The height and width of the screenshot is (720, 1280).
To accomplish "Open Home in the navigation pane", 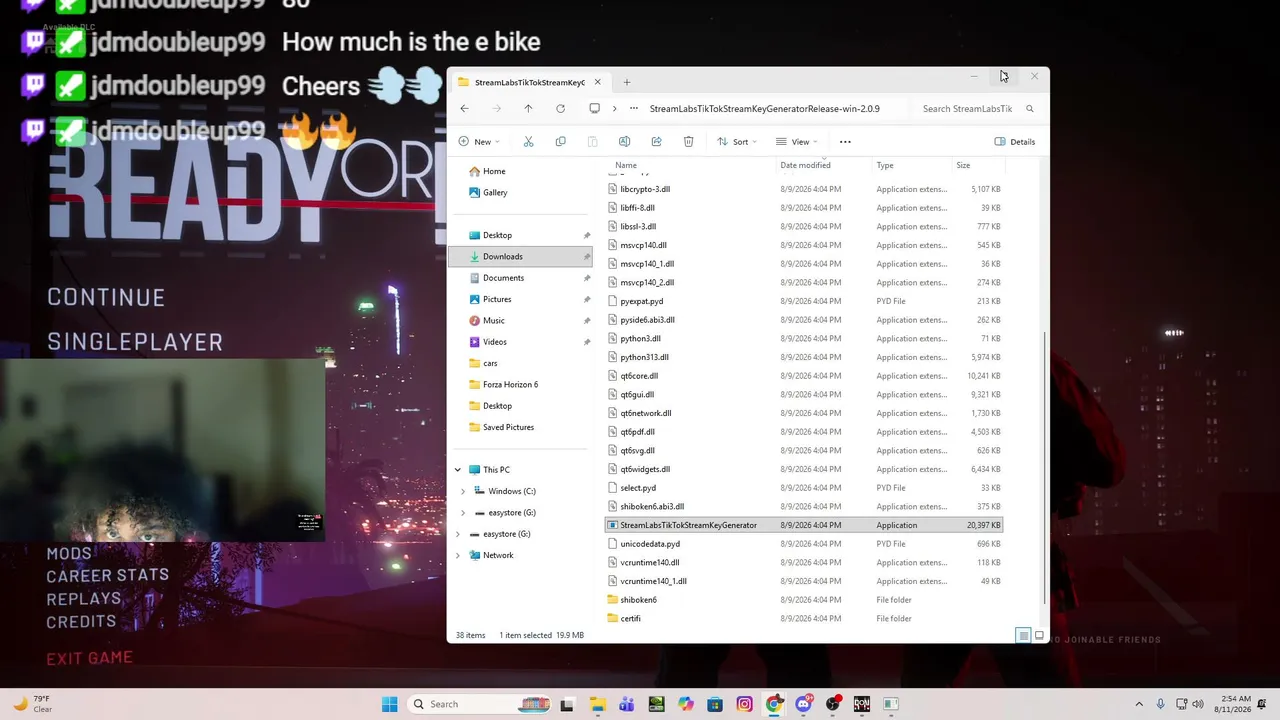I will point(494,171).
